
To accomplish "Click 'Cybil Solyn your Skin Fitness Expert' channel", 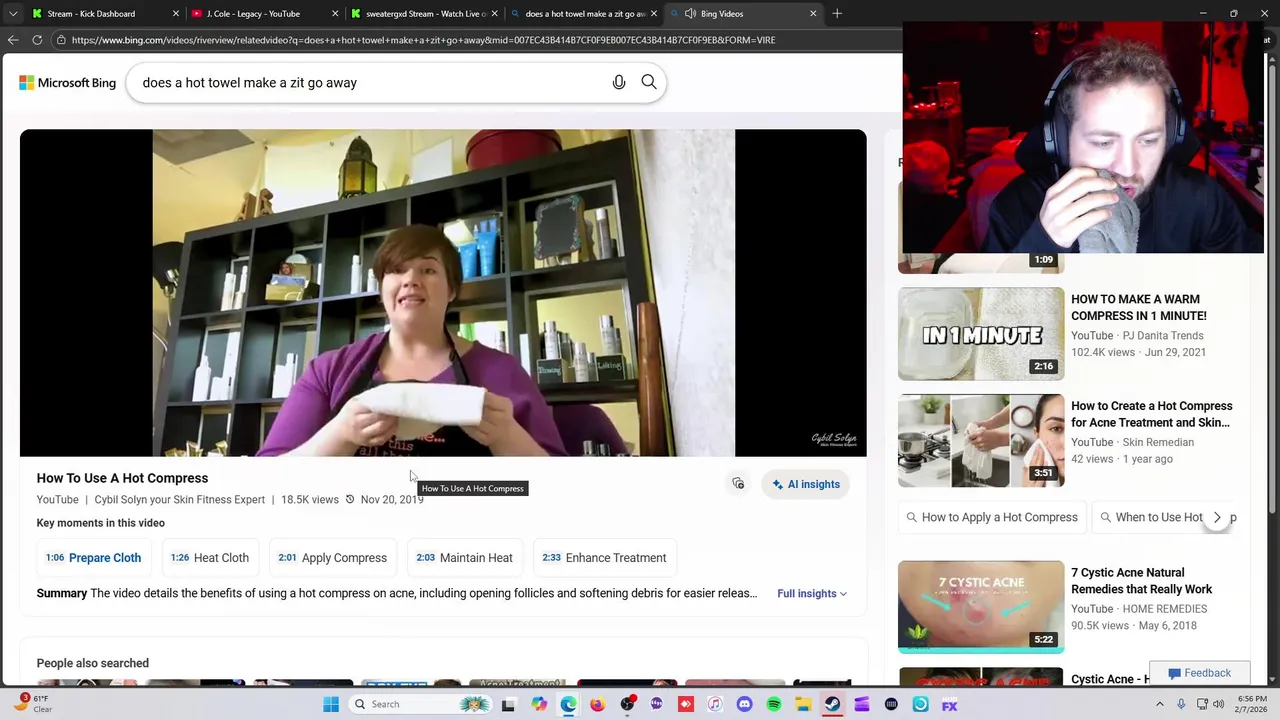I will [180, 500].
